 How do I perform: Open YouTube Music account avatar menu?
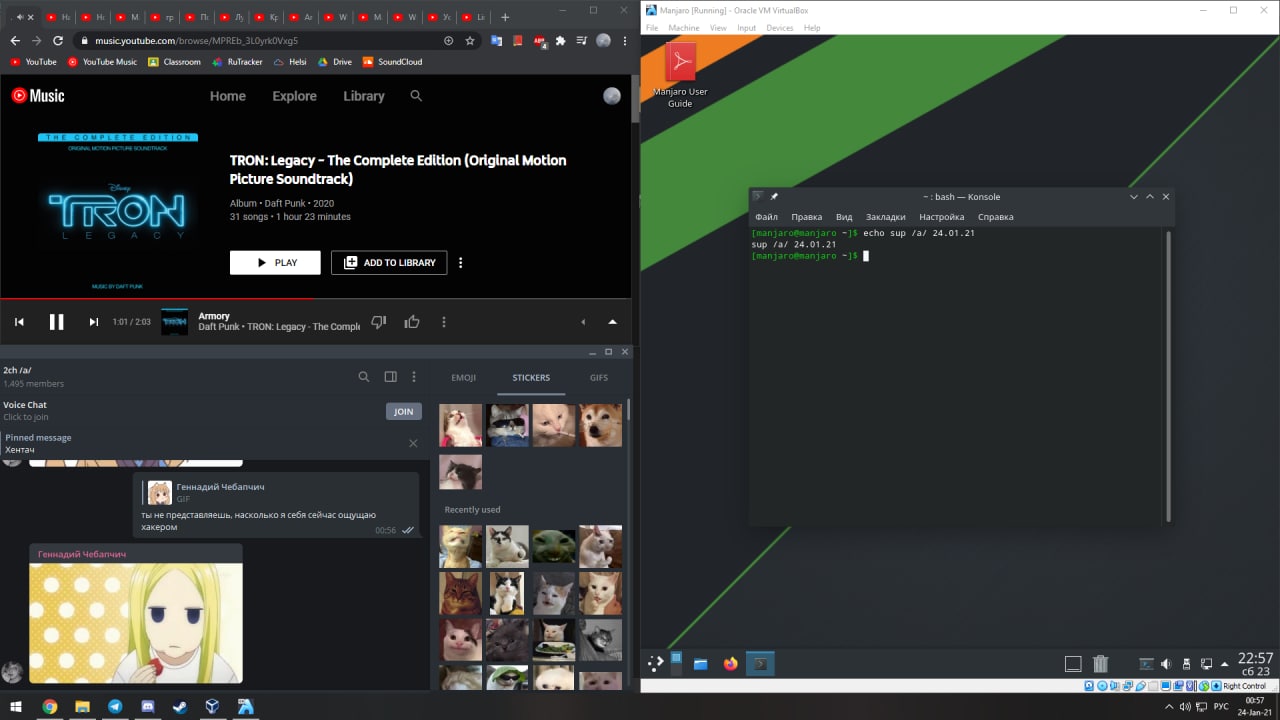[612, 96]
